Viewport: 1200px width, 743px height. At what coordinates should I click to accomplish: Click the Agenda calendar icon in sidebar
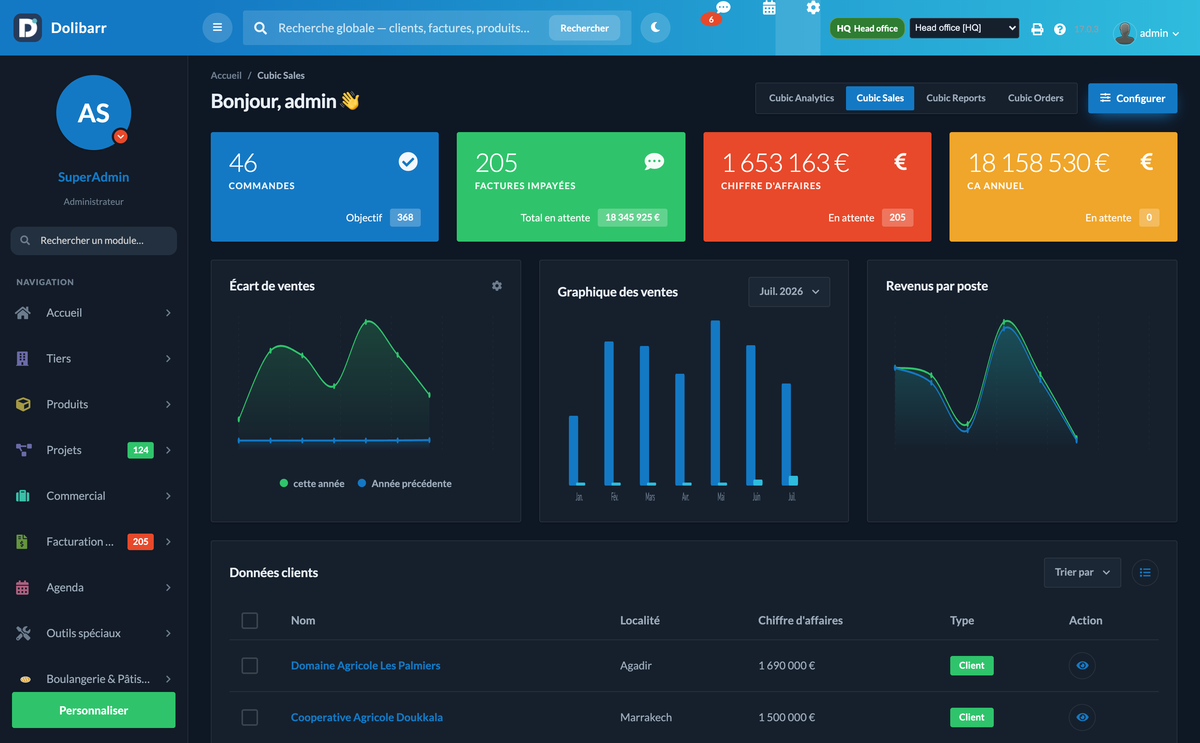pyautogui.click(x=23, y=588)
